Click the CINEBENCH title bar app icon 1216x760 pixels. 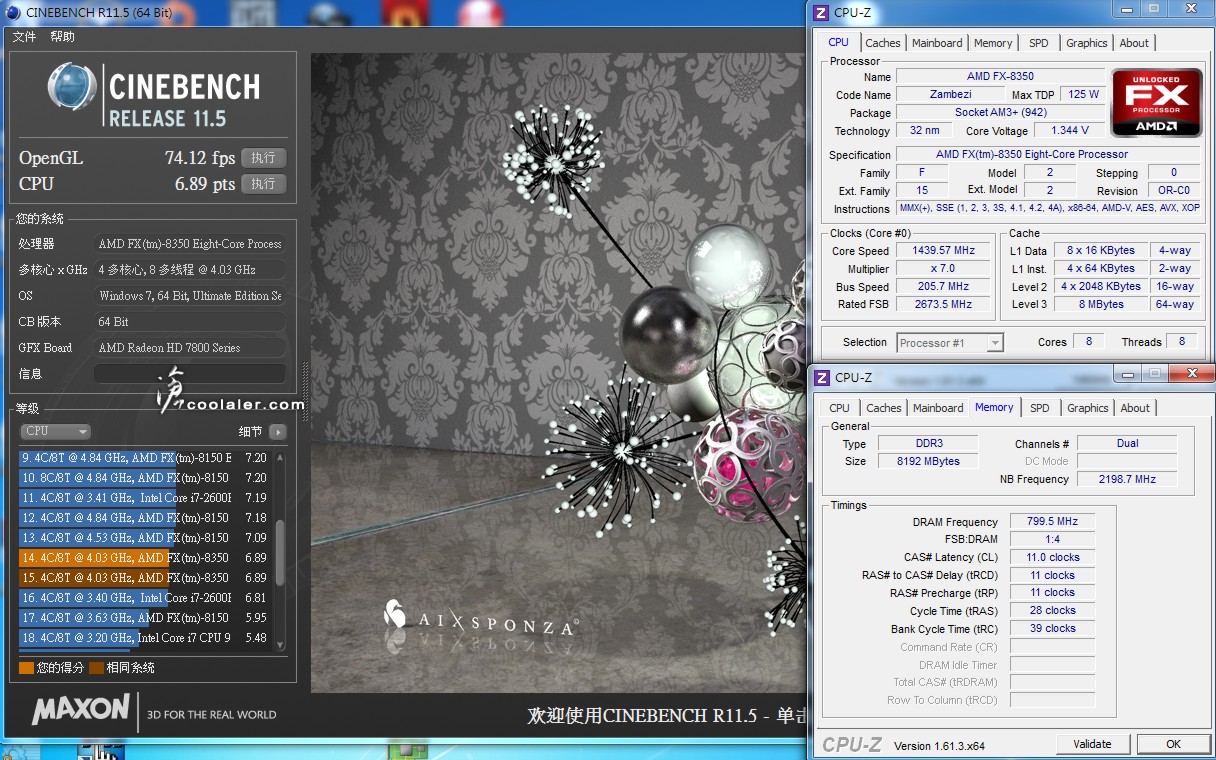(13, 12)
